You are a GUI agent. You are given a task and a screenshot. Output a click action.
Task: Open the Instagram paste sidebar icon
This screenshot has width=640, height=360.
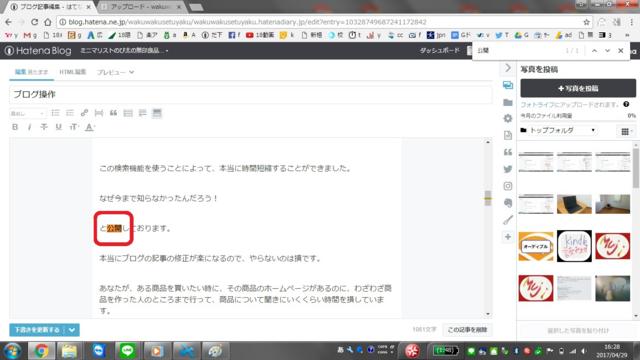[508, 186]
